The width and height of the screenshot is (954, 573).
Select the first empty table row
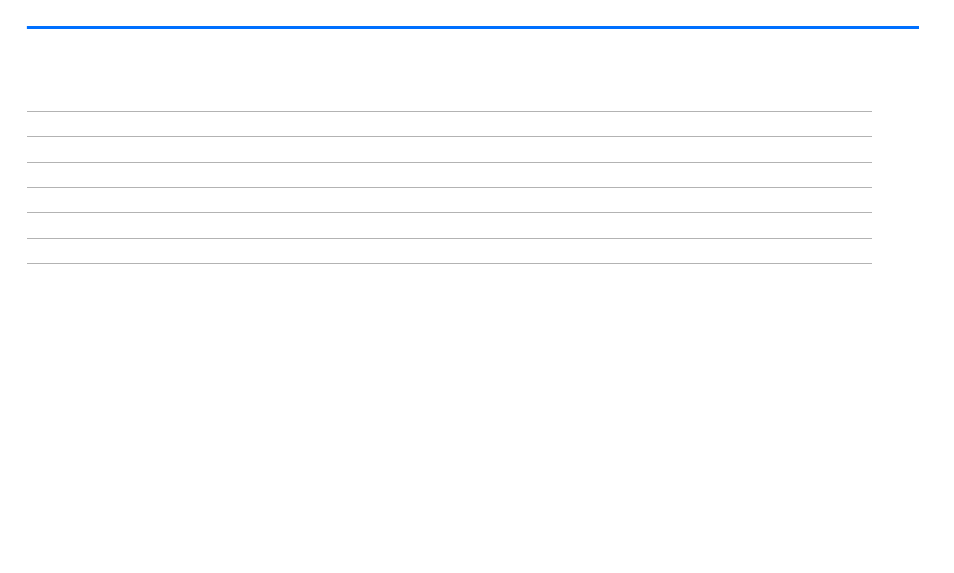tap(449, 124)
